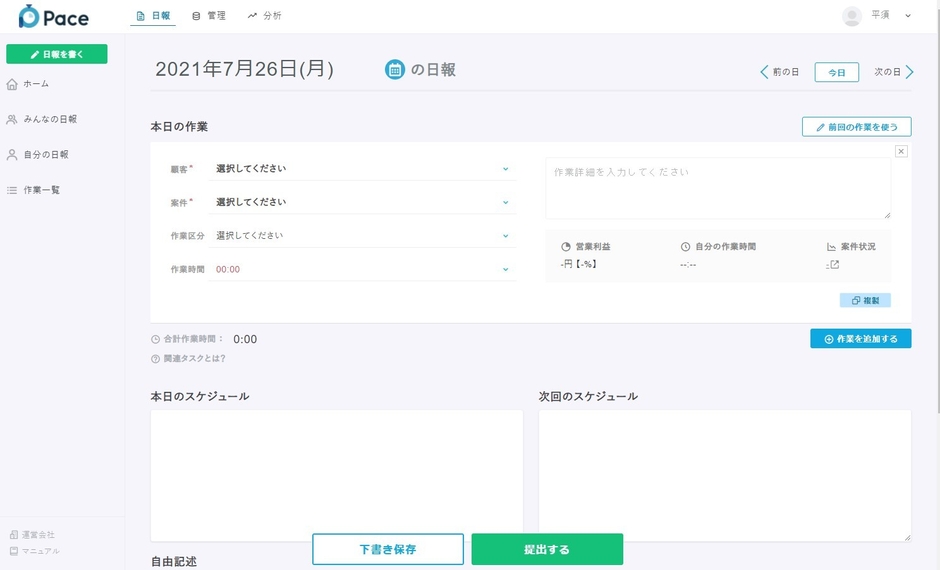
Task: Open the 分析 tab
Action: pyautogui.click(x=264, y=16)
